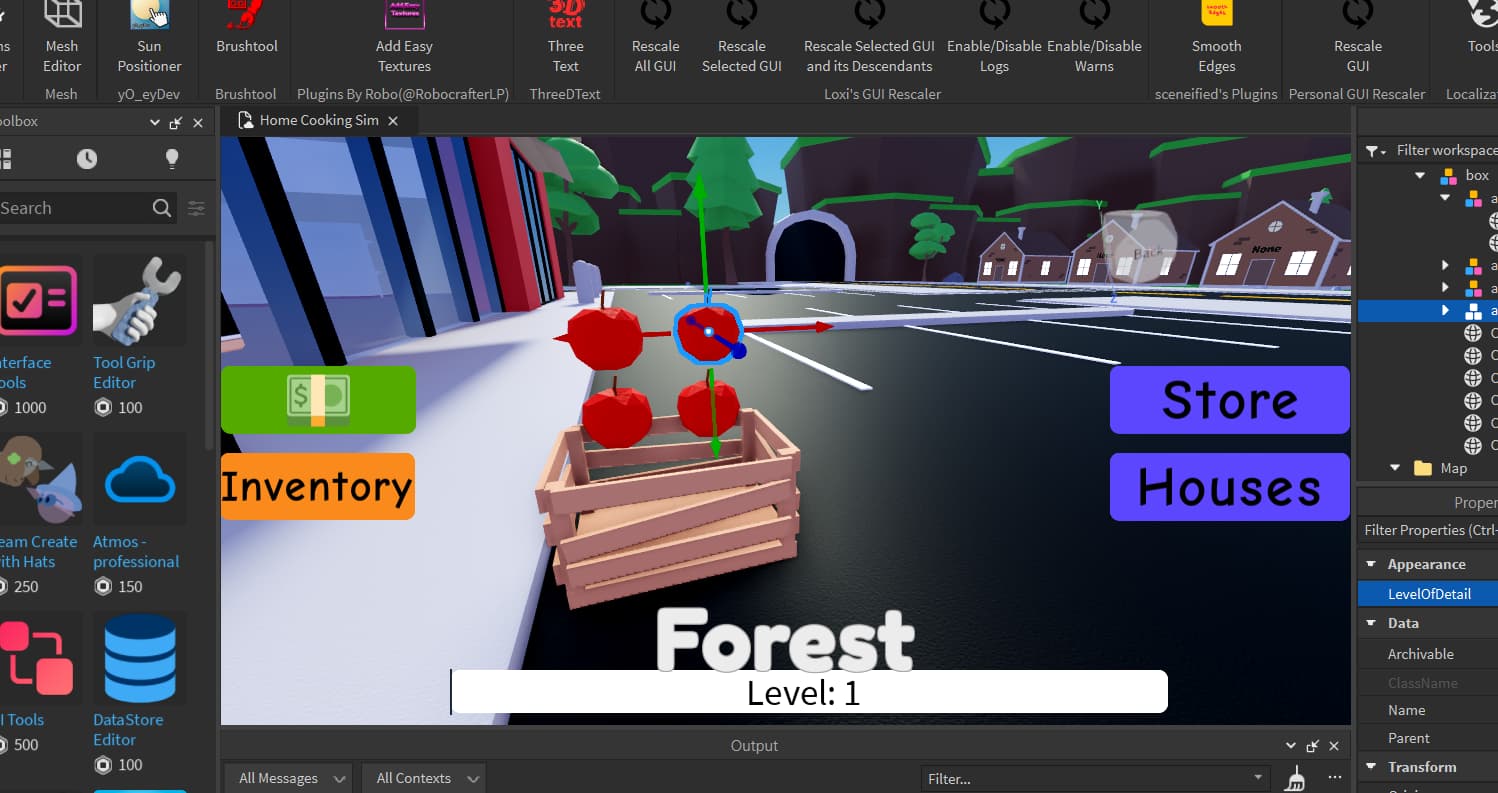The width and height of the screenshot is (1498, 793).
Task: Select the Brushtool plugin
Action: (243, 35)
